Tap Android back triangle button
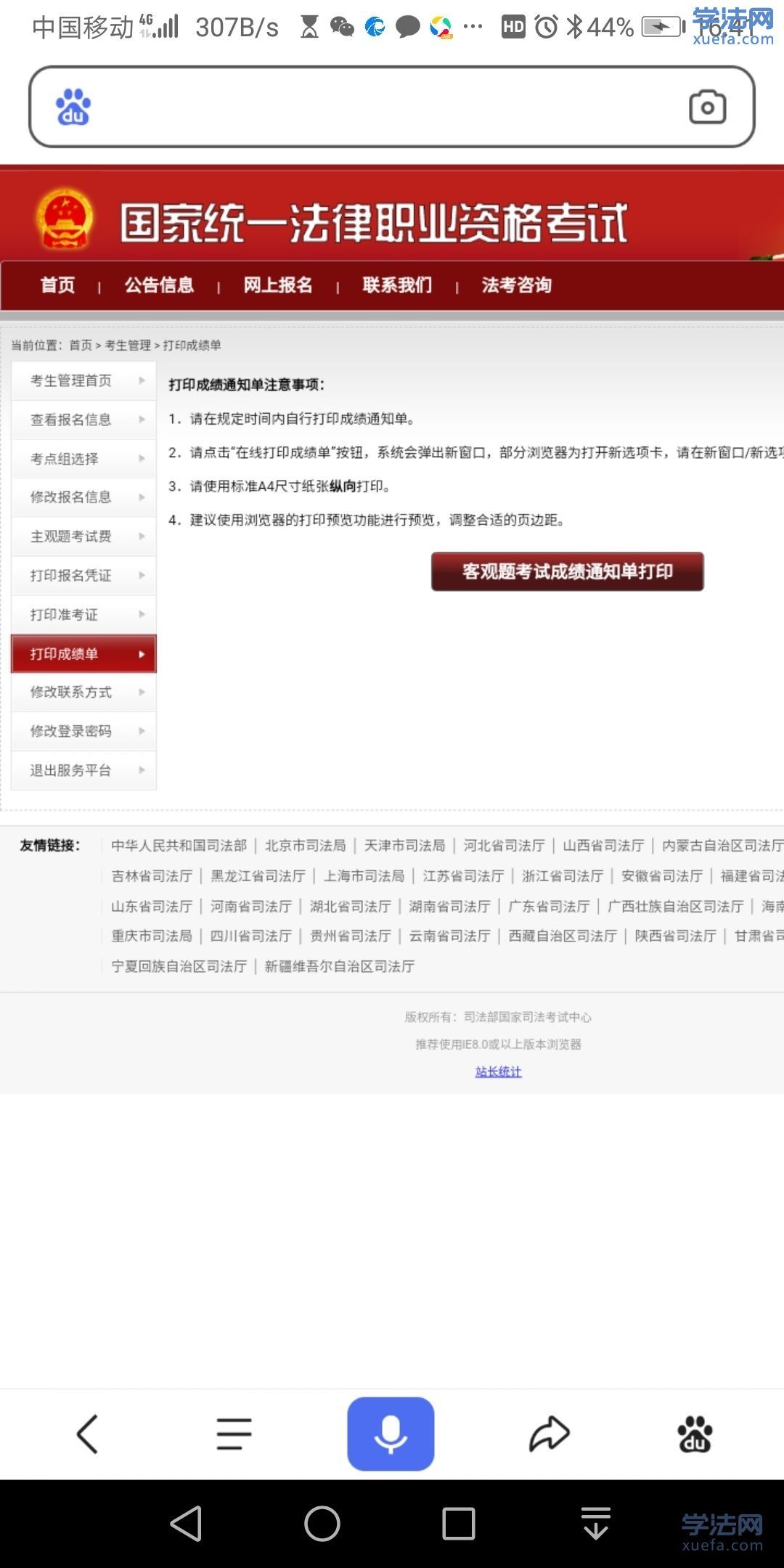 click(x=186, y=1523)
